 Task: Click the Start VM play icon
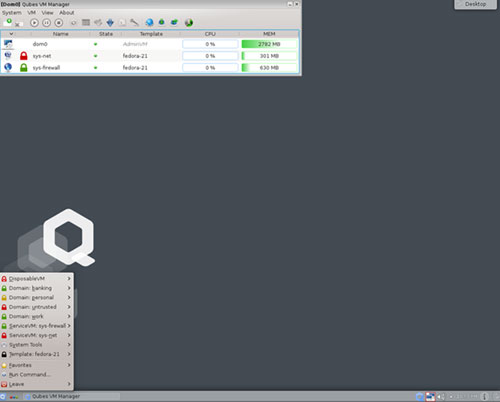click(x=34, y=23)
